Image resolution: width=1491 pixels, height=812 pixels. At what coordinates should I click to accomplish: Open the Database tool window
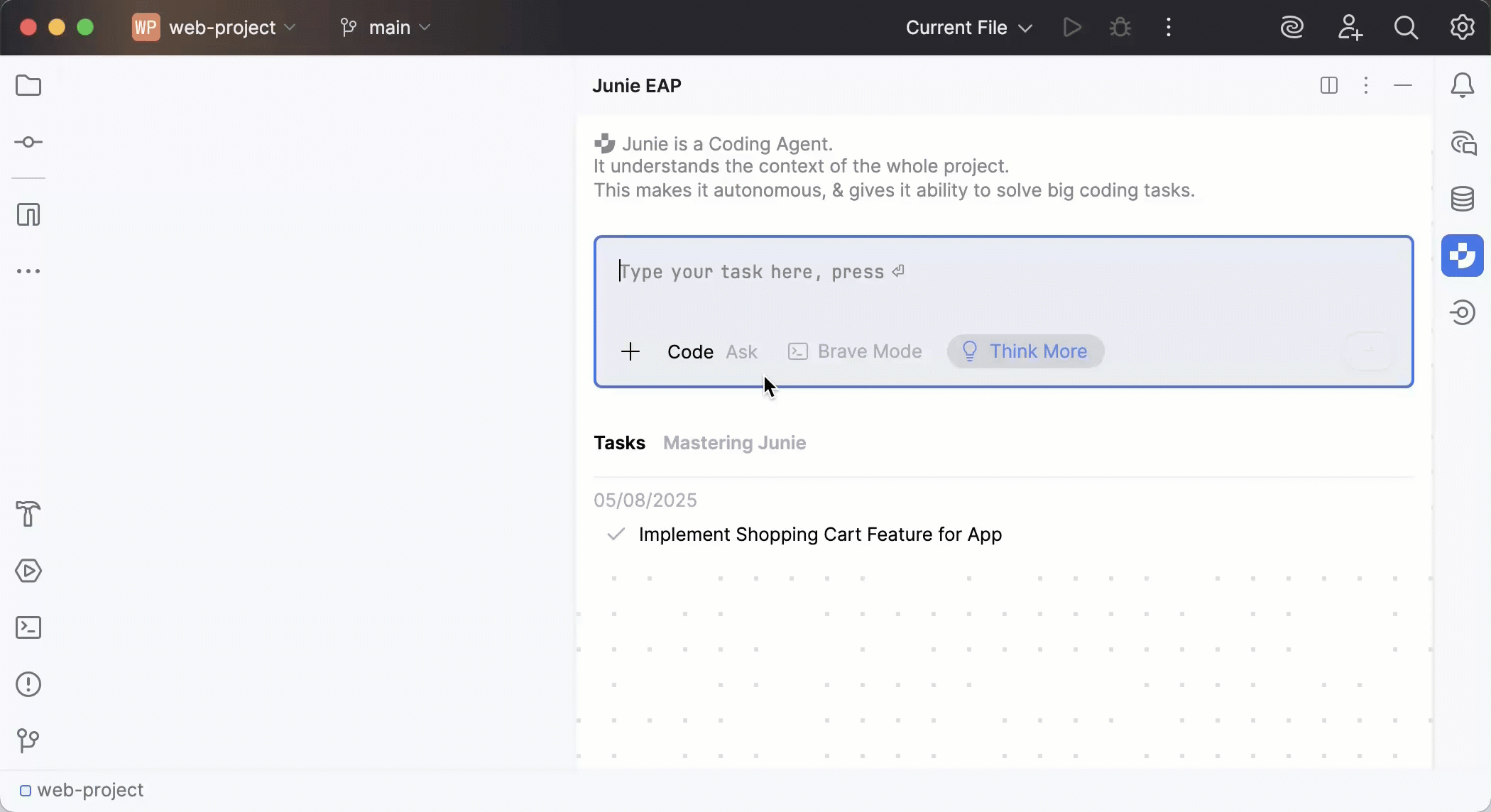tap(1463, 199)
